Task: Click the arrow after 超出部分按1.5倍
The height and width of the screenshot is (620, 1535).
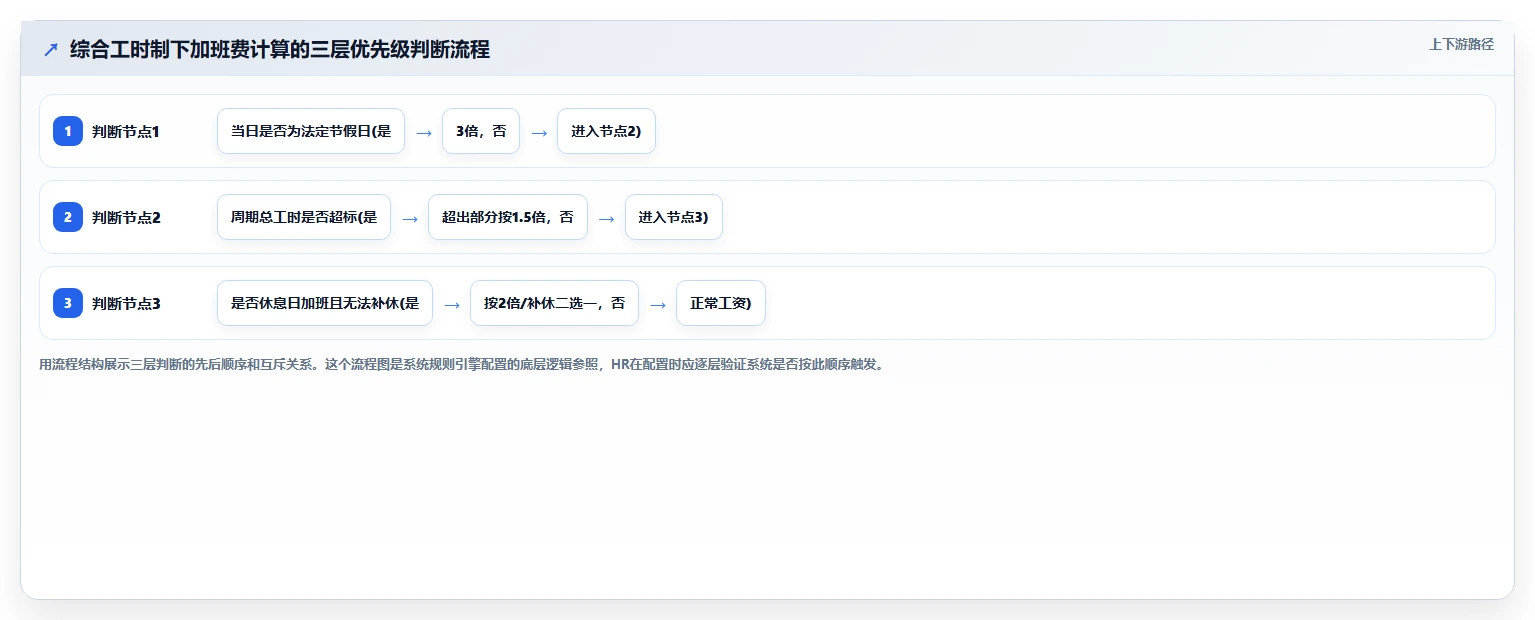Action: pos(607,218)
